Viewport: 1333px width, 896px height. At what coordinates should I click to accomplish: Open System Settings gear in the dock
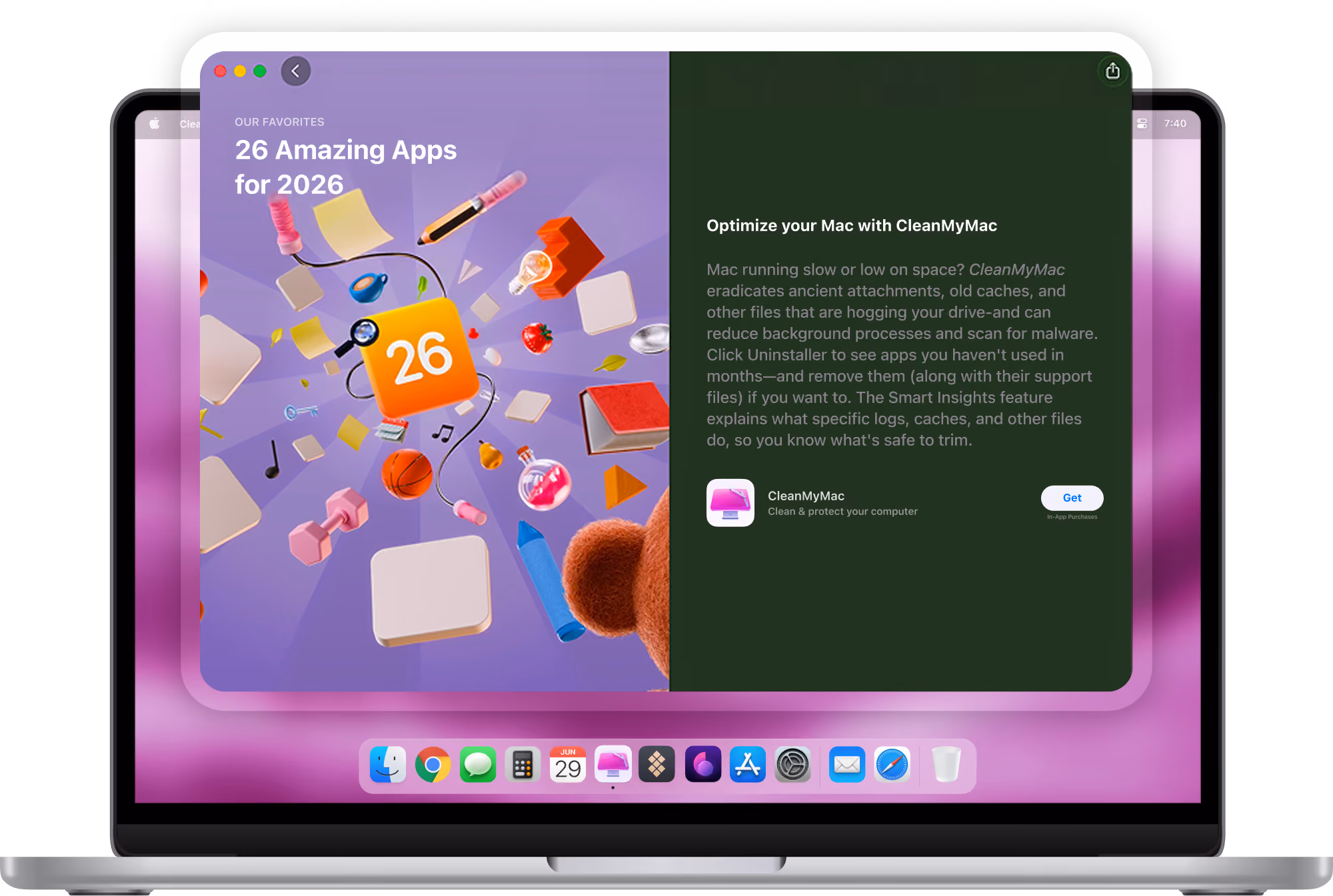click(x=792, y=765)
